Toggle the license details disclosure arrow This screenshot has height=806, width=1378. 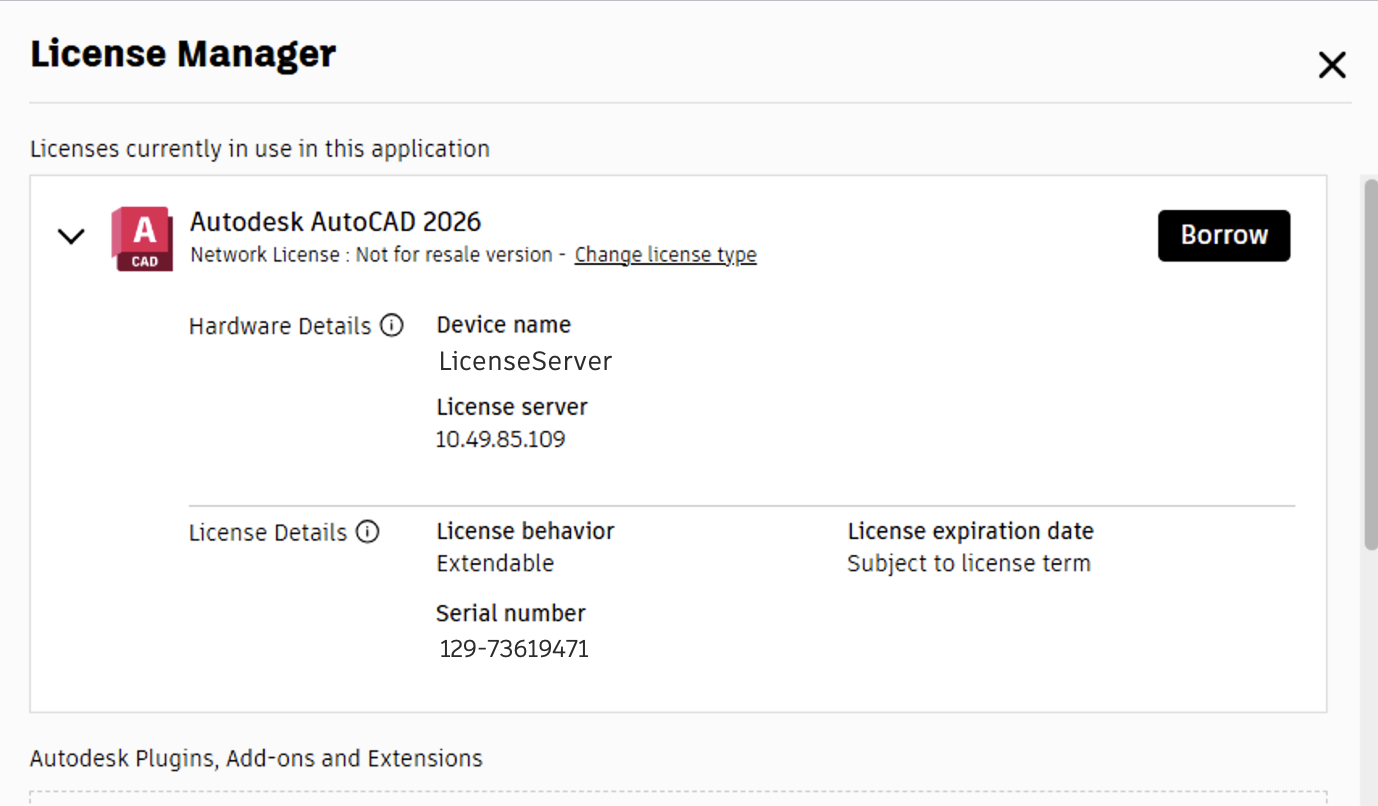(x=70, y=236)
